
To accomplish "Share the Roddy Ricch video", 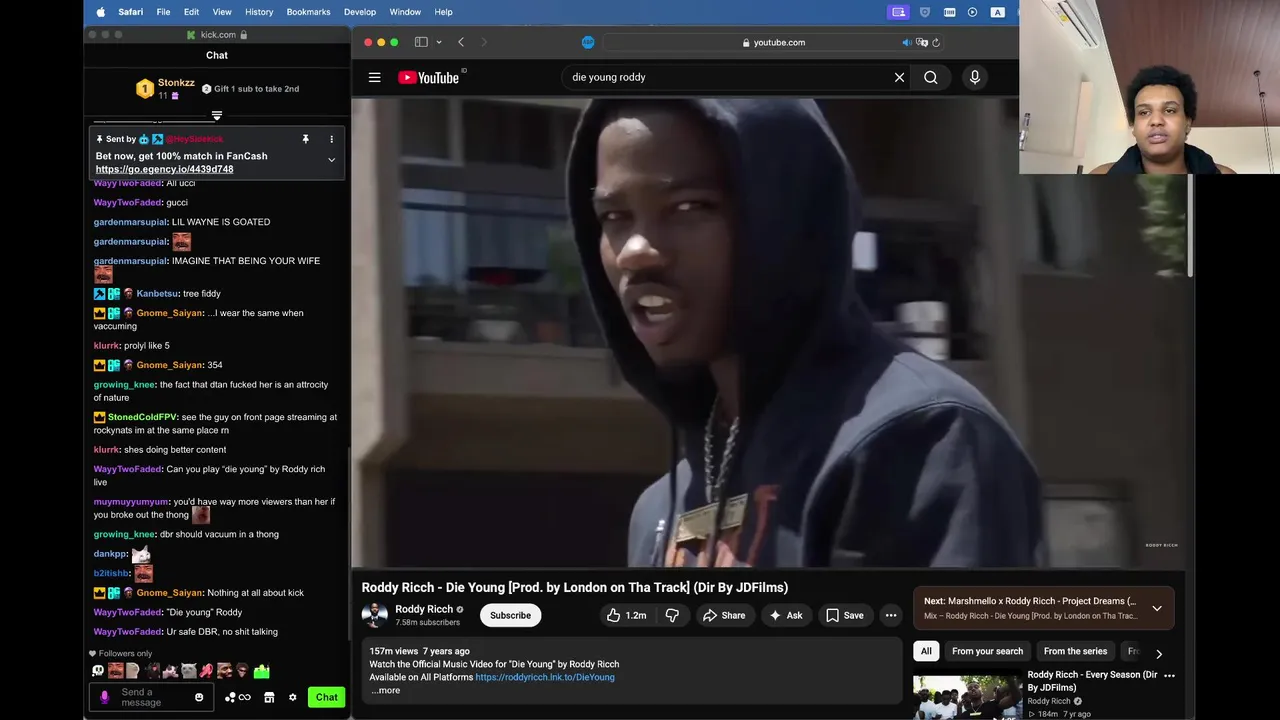I will [724, 615].
